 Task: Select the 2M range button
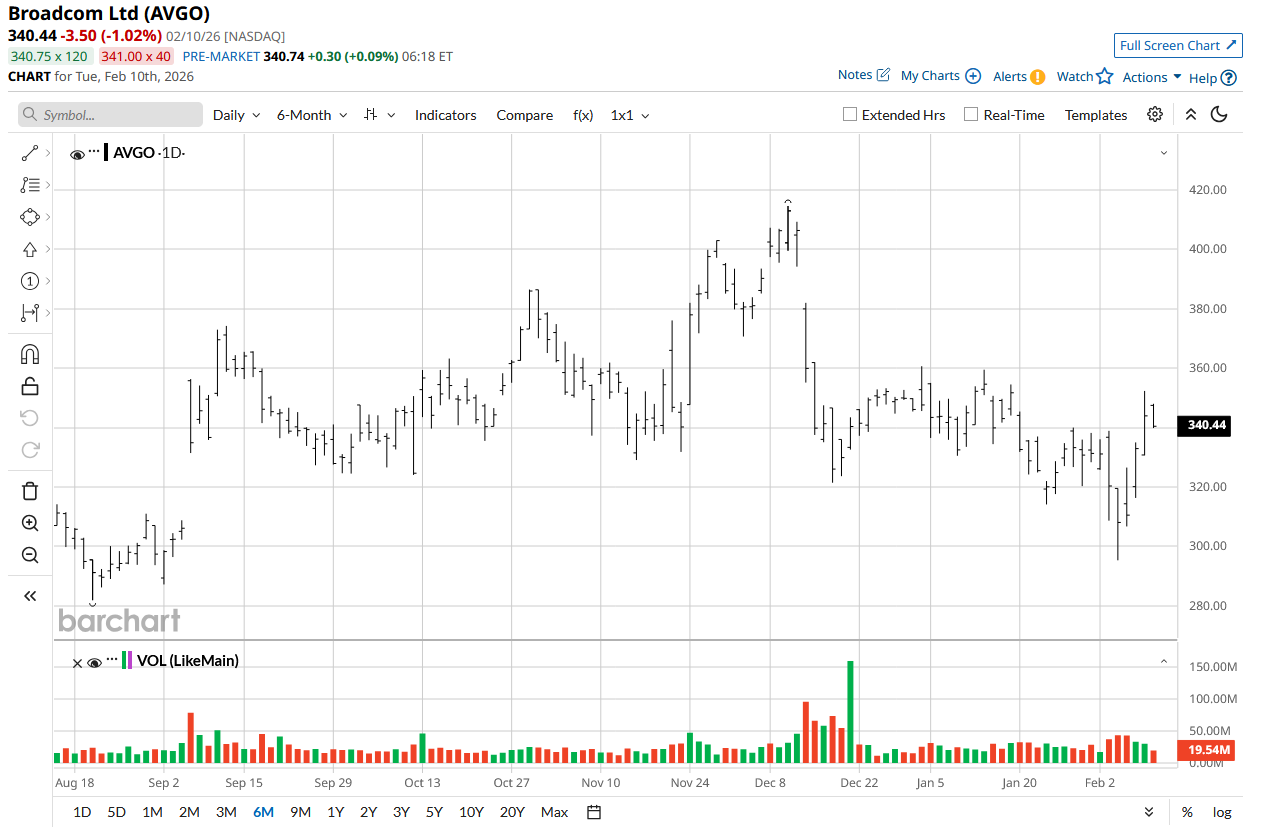click(x=189, y=812)
